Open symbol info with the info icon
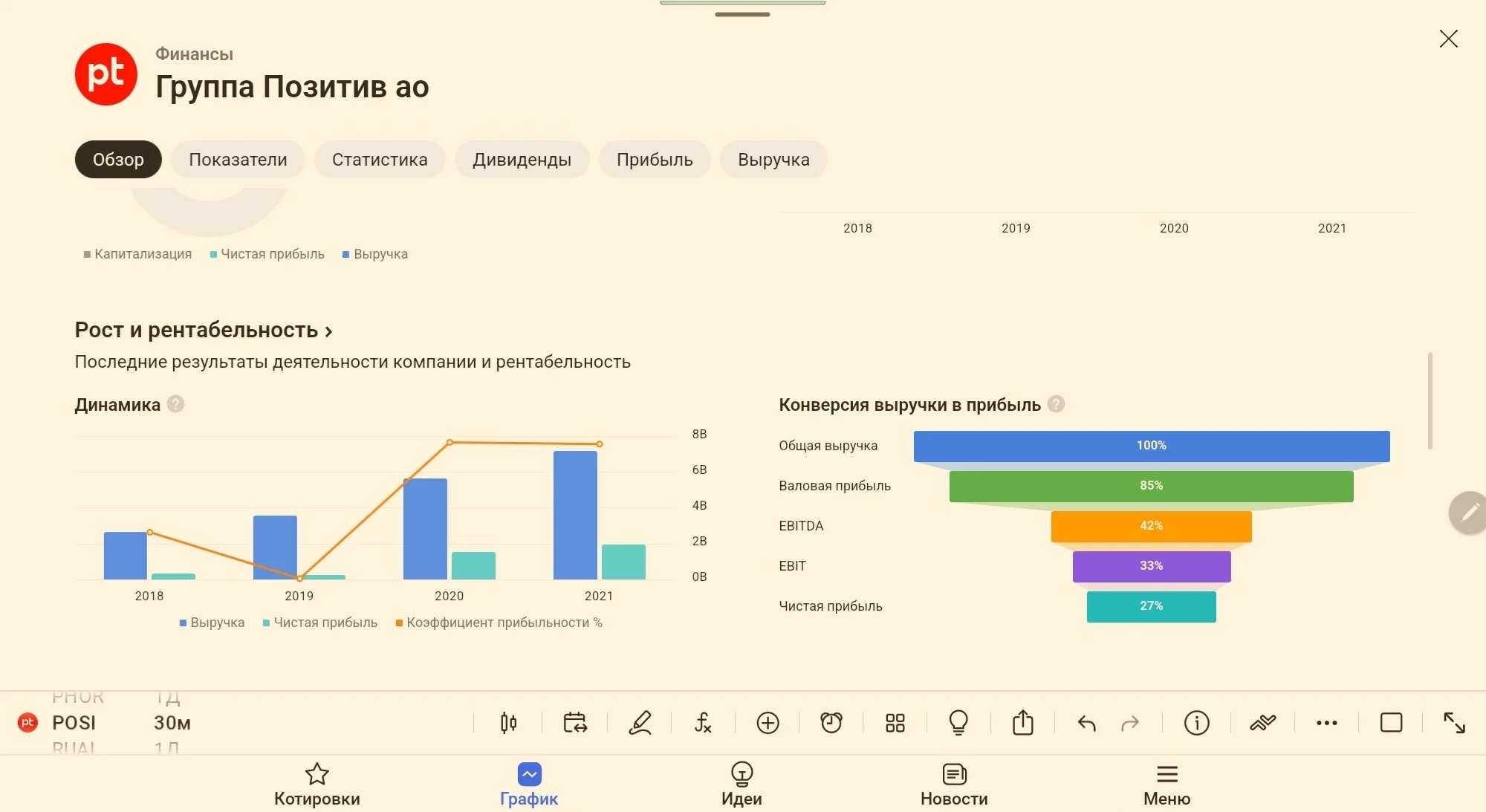Viewport: 1486px width, 812px height. tap(1197, 723)
